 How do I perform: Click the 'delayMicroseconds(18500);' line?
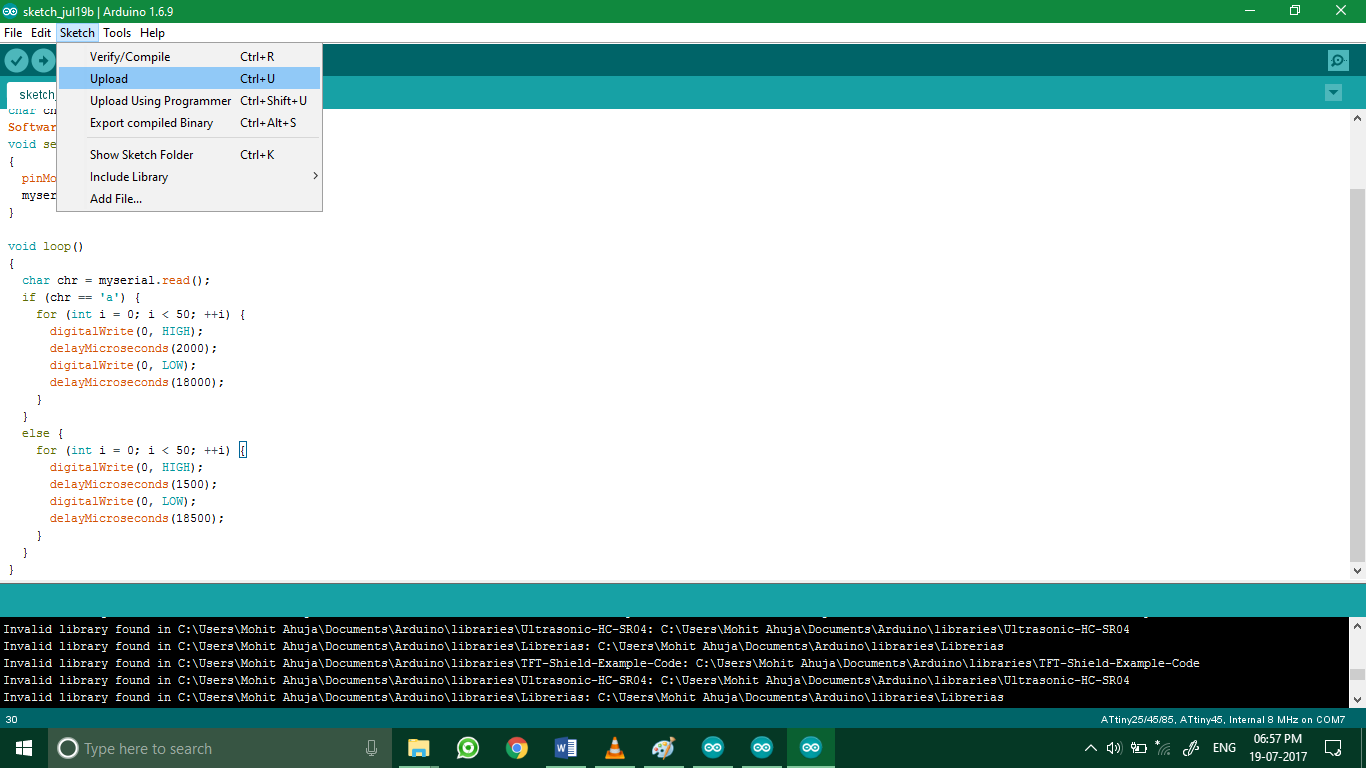tap(137, 518)
